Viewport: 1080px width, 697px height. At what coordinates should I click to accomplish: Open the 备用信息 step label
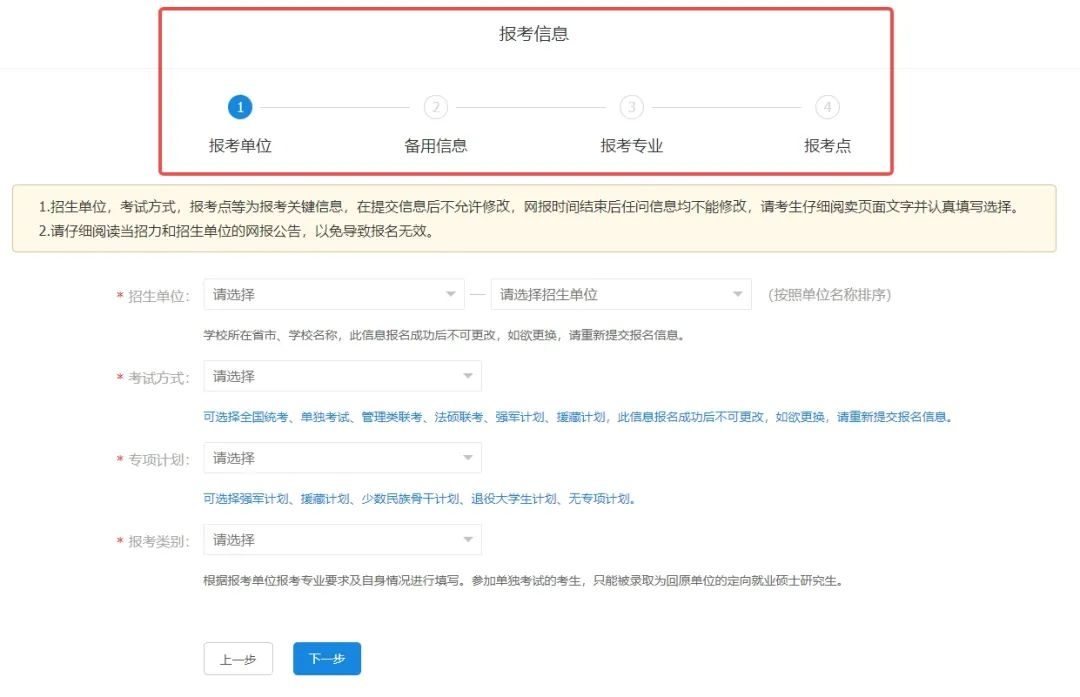point(435,145)
